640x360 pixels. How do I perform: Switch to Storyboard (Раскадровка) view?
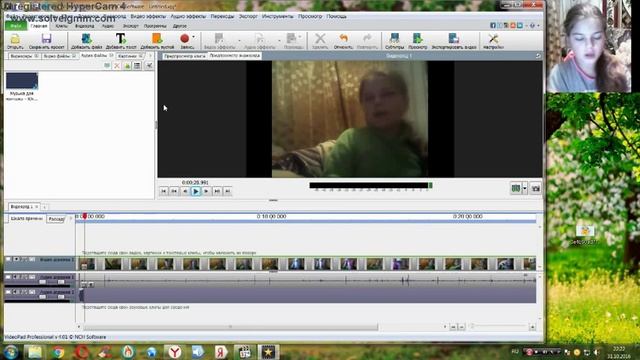pyautogui.click(x=56, y=219)
